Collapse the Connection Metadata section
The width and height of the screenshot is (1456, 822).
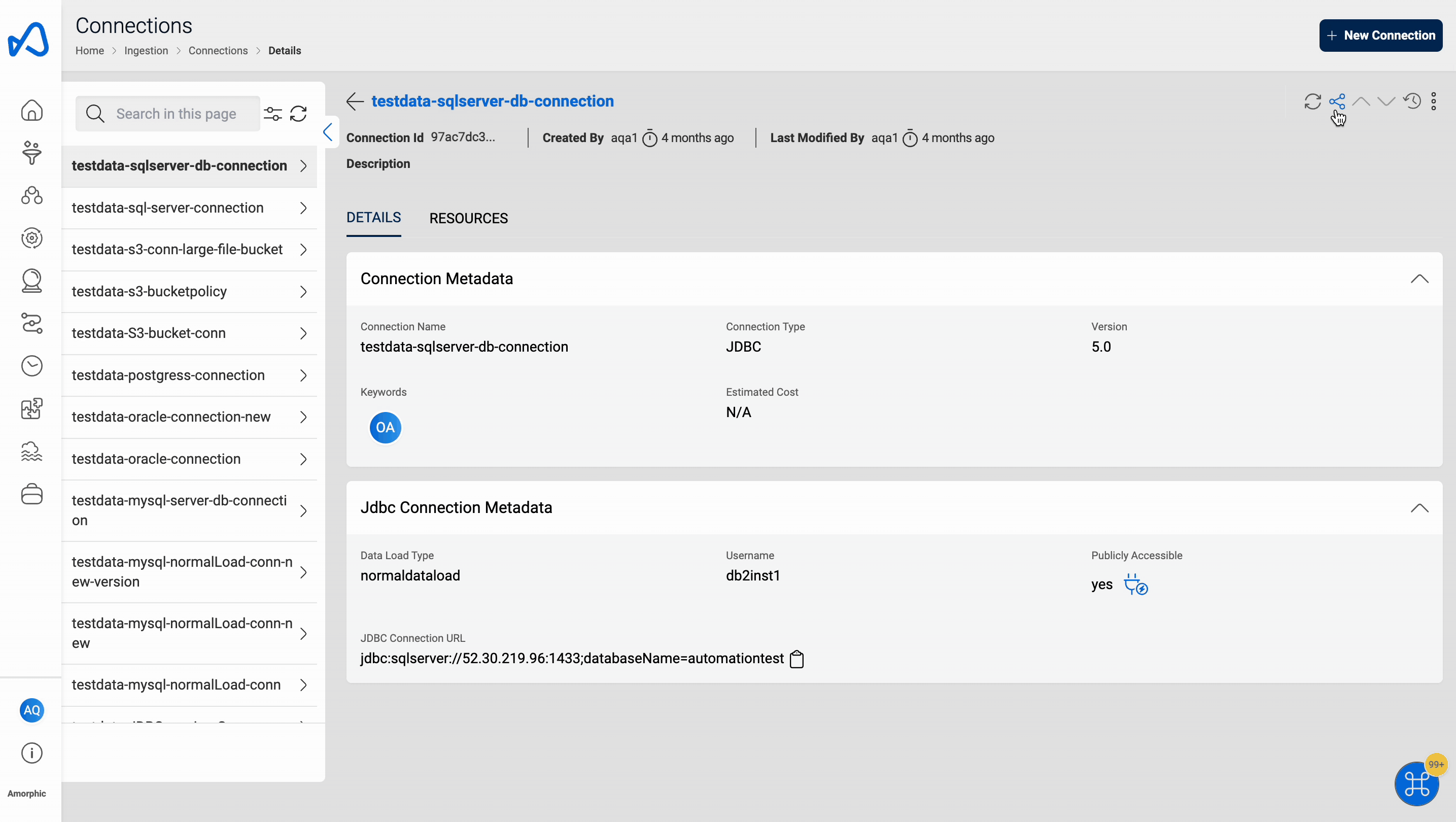[x=1420, y=278]
